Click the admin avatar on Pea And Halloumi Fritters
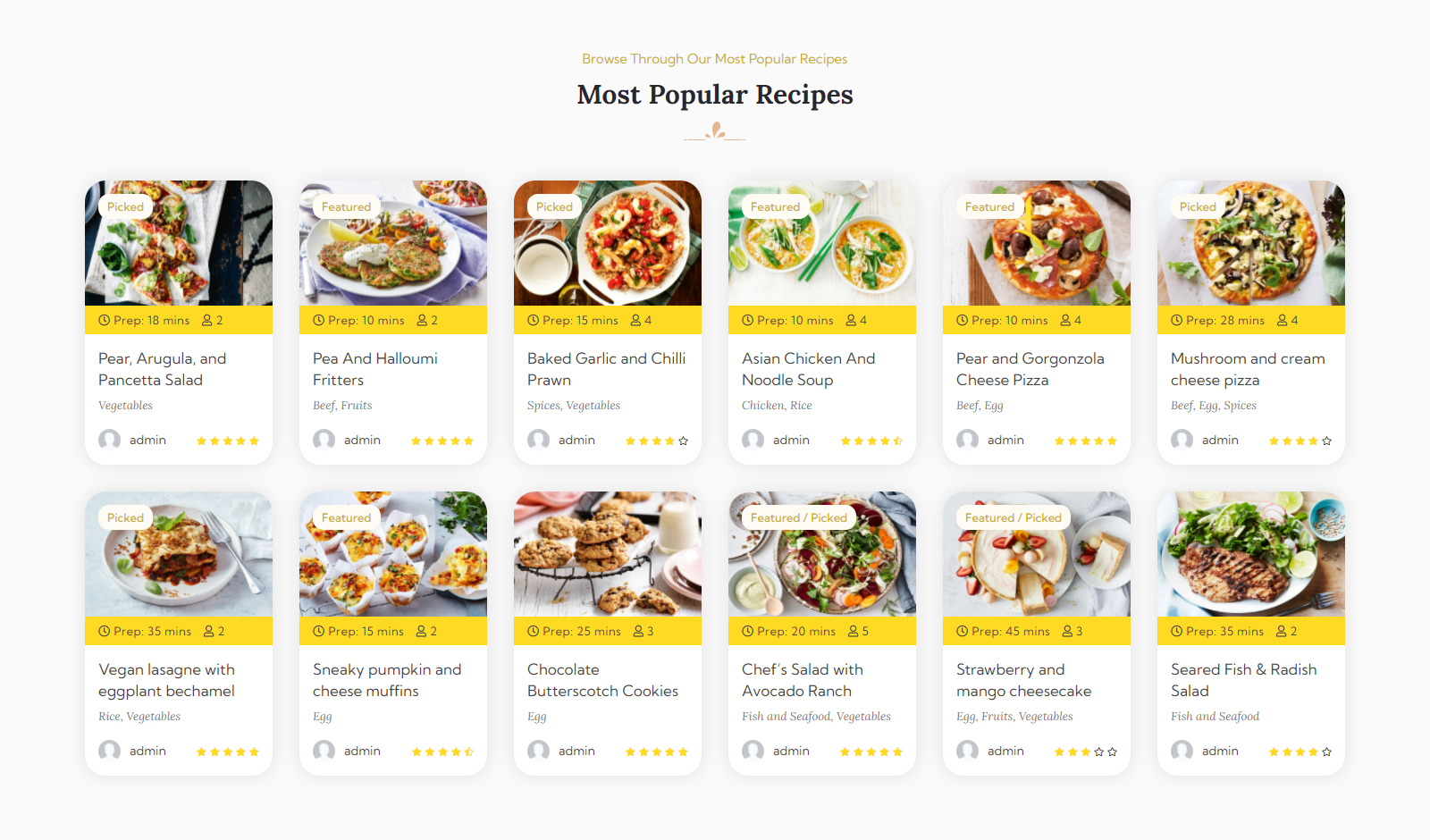This screenshot has height=840, width=1430. point(324,440)
